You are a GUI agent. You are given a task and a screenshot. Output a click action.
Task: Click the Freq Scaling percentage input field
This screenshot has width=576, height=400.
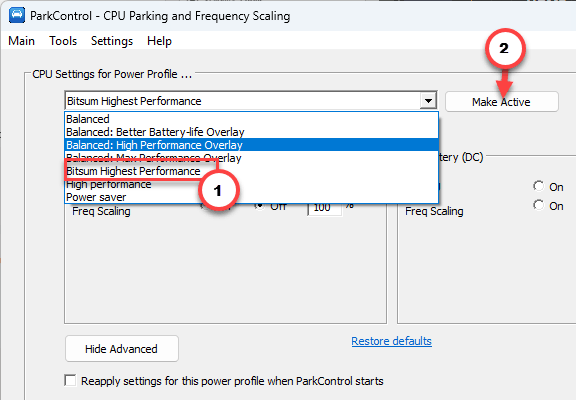(x=325, y=208)
